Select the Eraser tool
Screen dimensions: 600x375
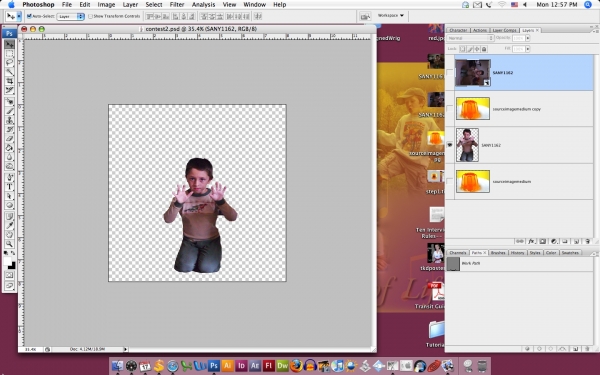click(x=9, y=139)
